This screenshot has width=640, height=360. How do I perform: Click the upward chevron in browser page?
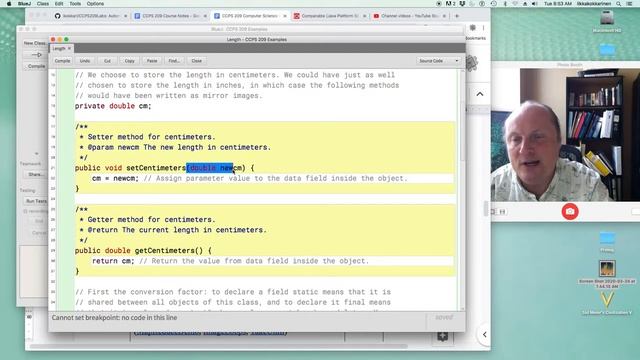480,94
